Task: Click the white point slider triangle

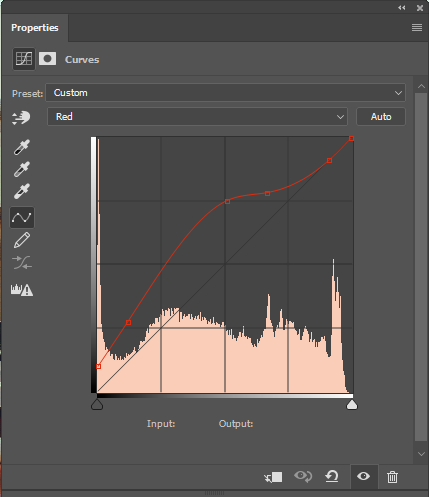Action: pos(352,405)
